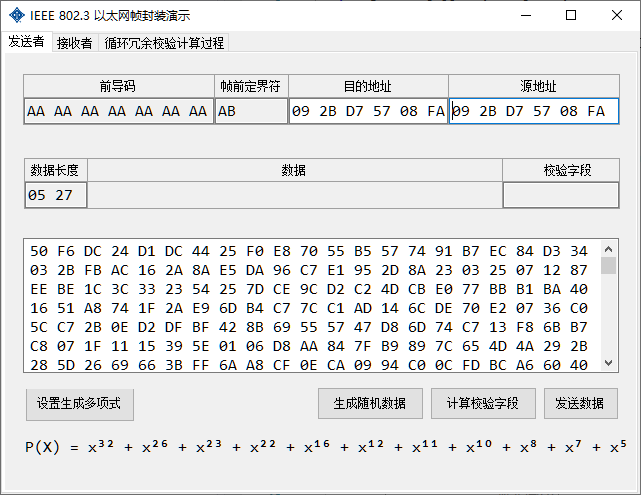Click the 前导码 preamble field
Viewport: 641px width, 495px height.
118,111
